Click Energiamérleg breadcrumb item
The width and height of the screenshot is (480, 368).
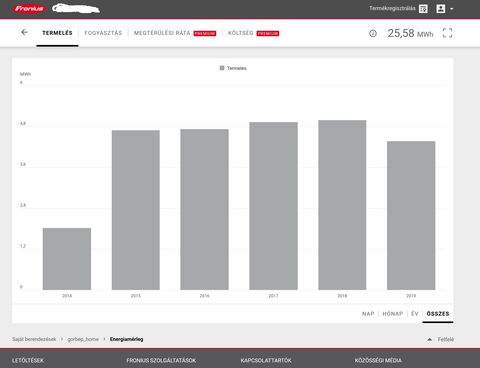tap(127, 339)
